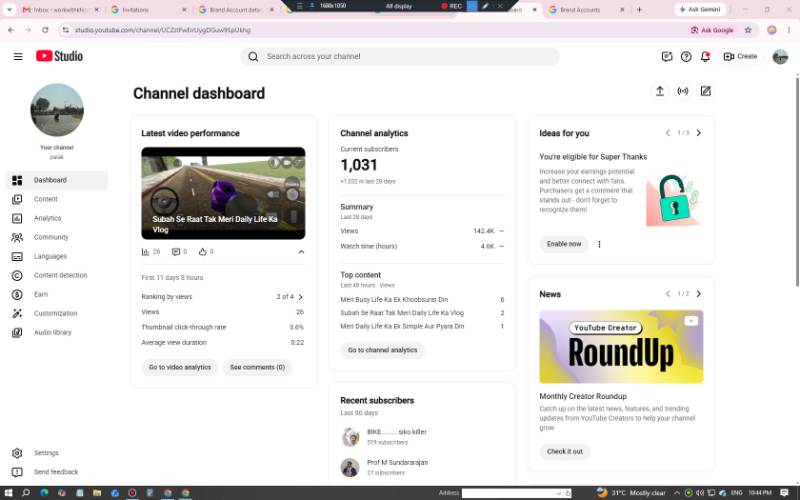Image resolution: width=800 pixels, height=500 pixels.
Task: Click Check it out button
Action: pos(565,452)
